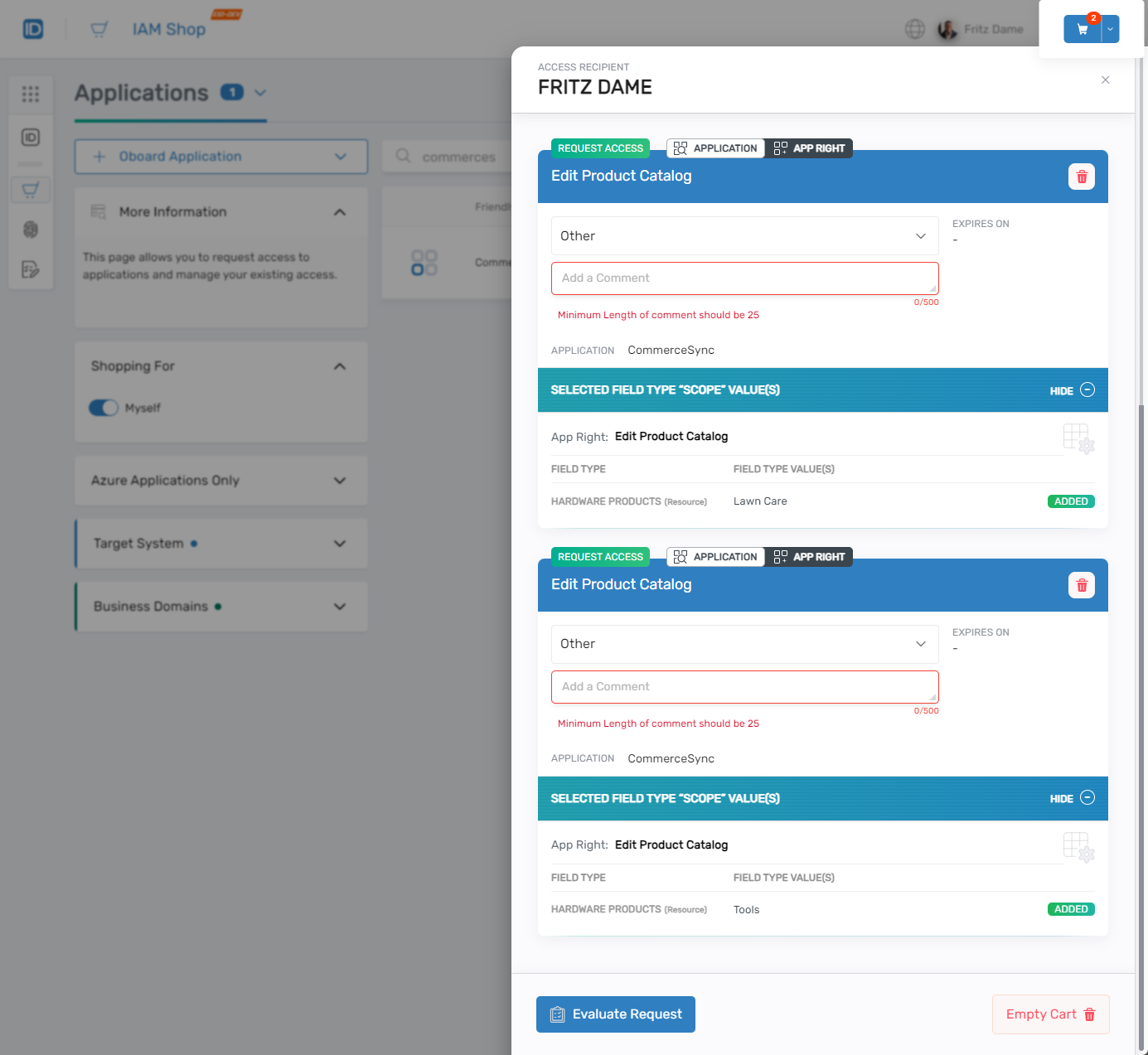This screenshot has height=1055, width=1148.
Task: Collapse the More Information panel
Action: coord(339,212)
